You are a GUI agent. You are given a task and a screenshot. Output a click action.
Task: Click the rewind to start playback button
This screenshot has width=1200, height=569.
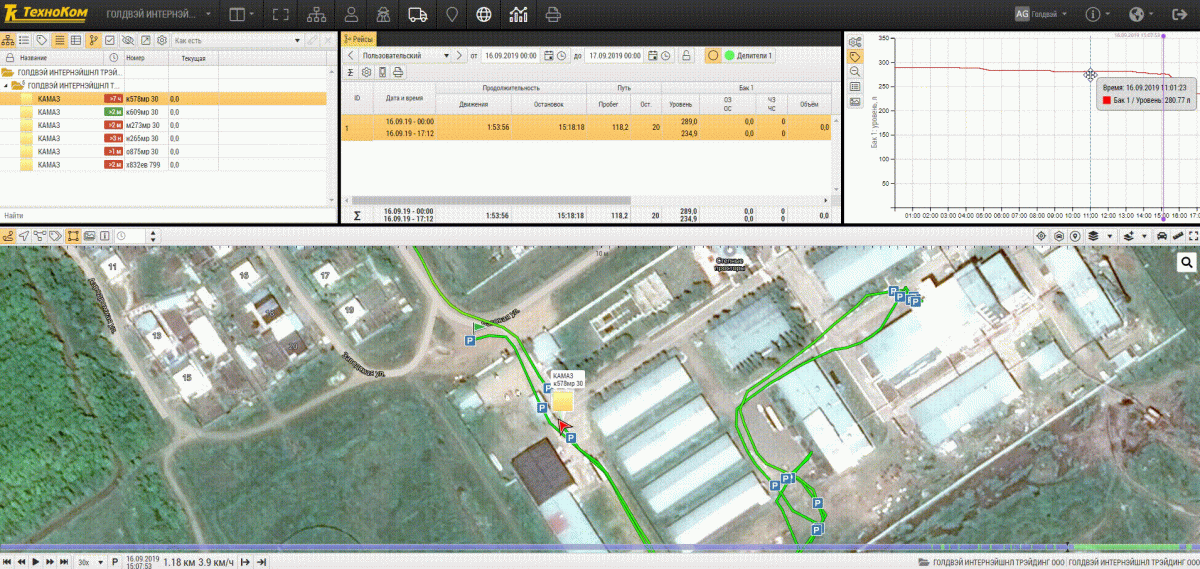pyautogui.click(x=8, y=562)
